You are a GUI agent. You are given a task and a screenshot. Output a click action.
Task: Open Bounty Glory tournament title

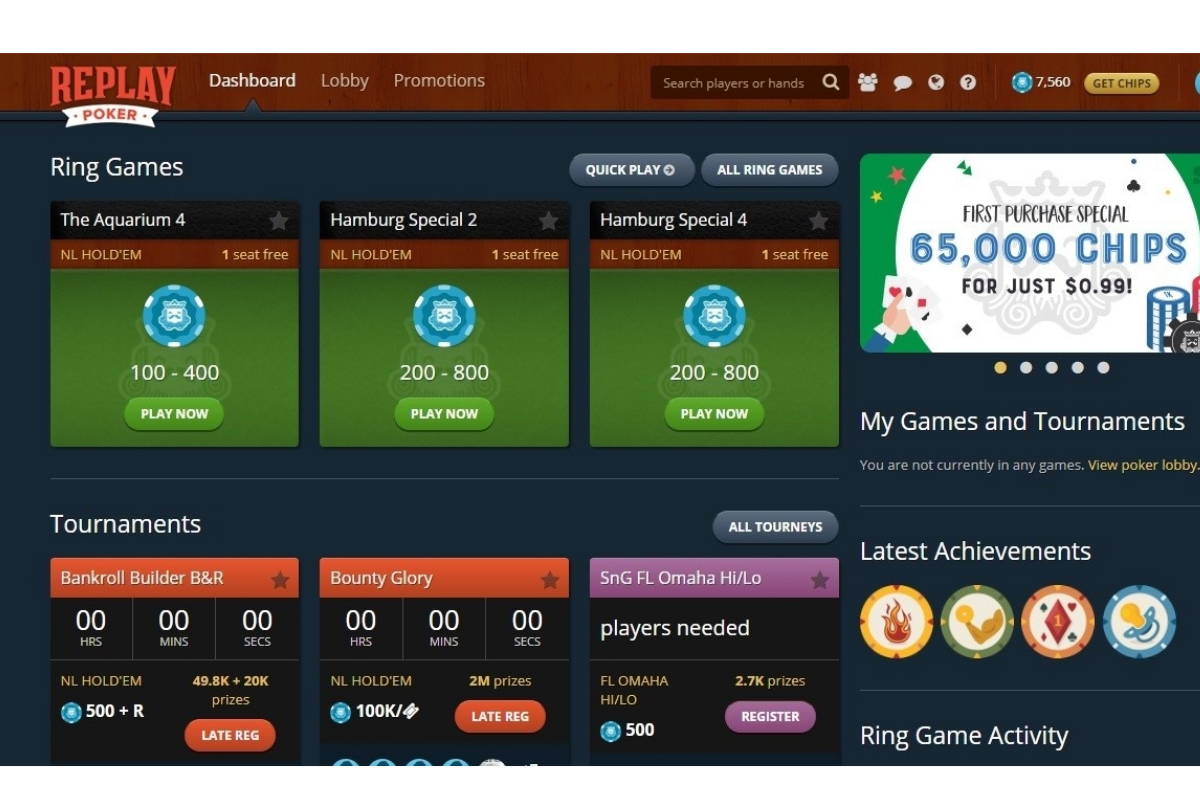[x=381, y=578]
